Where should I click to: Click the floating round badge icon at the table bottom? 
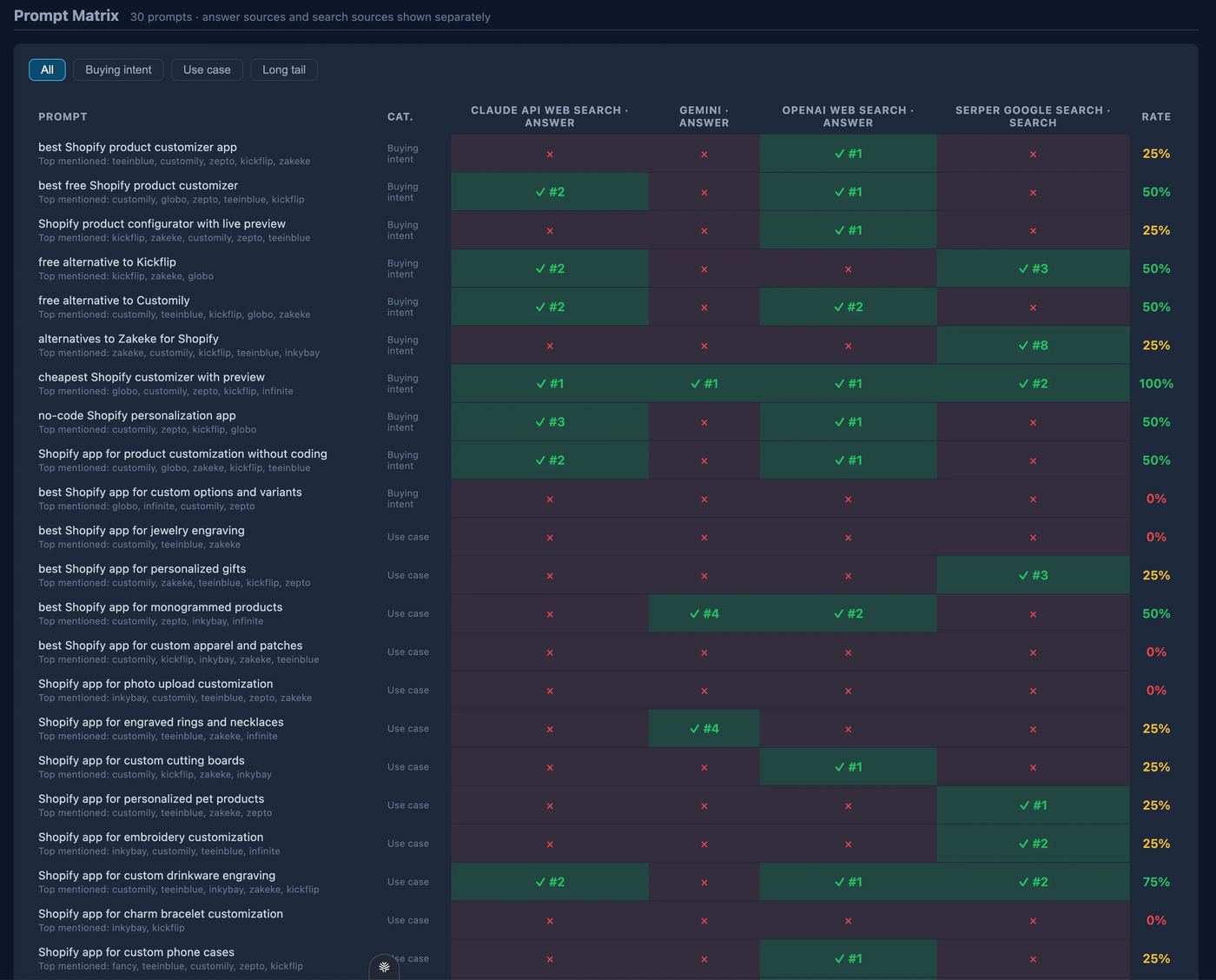[384, 966]
